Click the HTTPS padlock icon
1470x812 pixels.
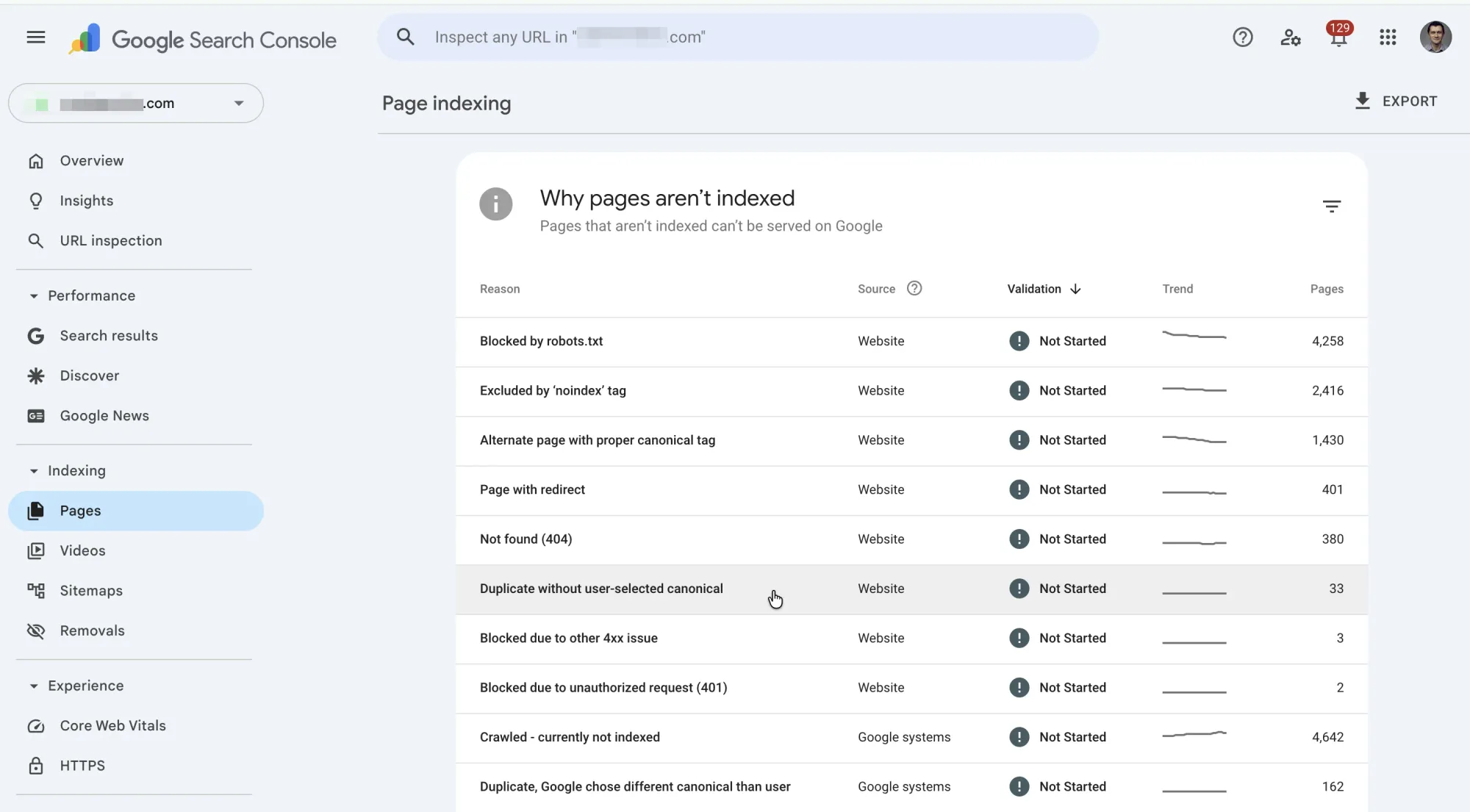[36, 766]
